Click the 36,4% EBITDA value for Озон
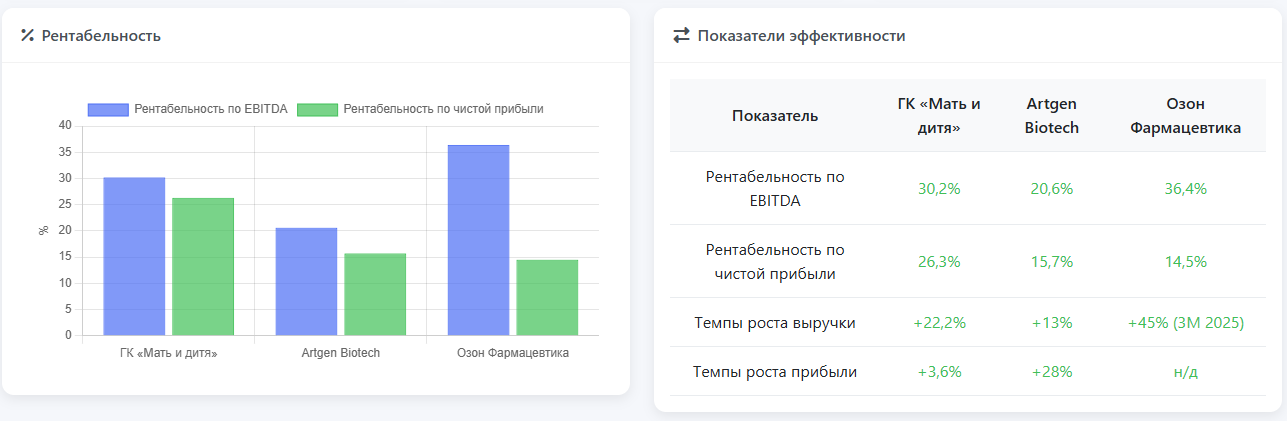Screen dimensions: 1287x421 1185,189
